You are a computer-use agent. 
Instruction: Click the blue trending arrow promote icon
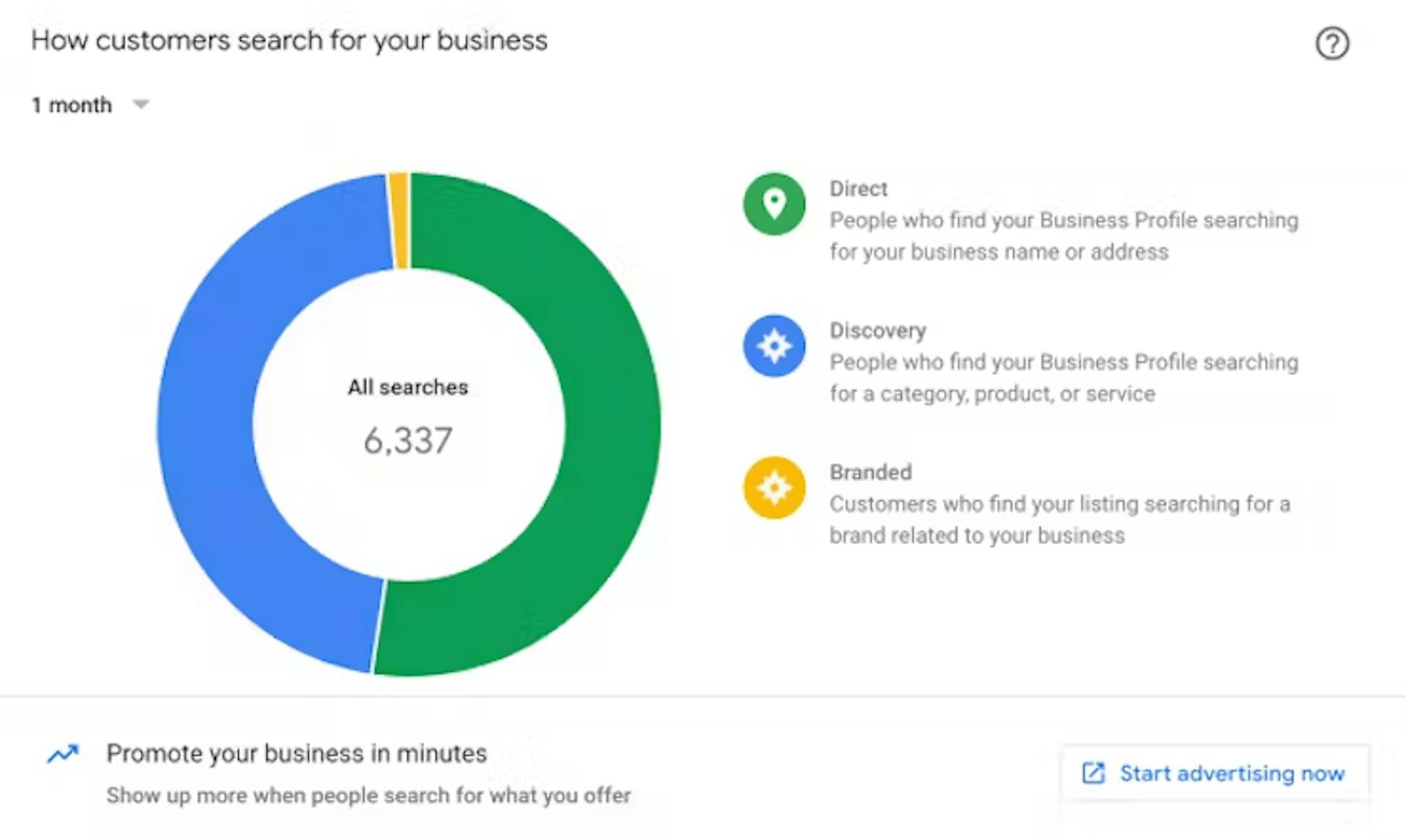[63, 754]
